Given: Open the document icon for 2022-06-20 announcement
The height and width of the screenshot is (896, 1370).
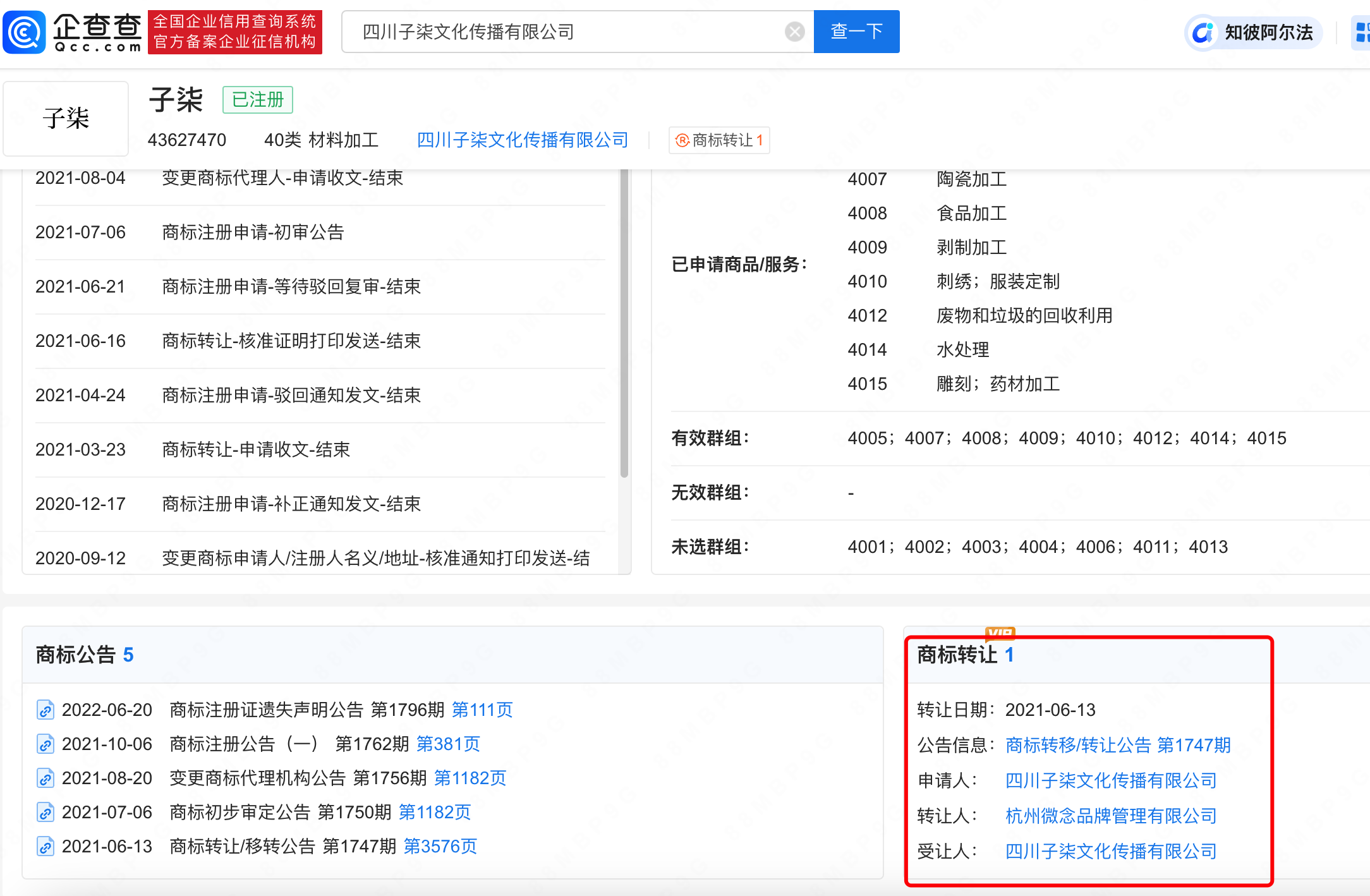Looking at the screenshot, I should (45, 710).
